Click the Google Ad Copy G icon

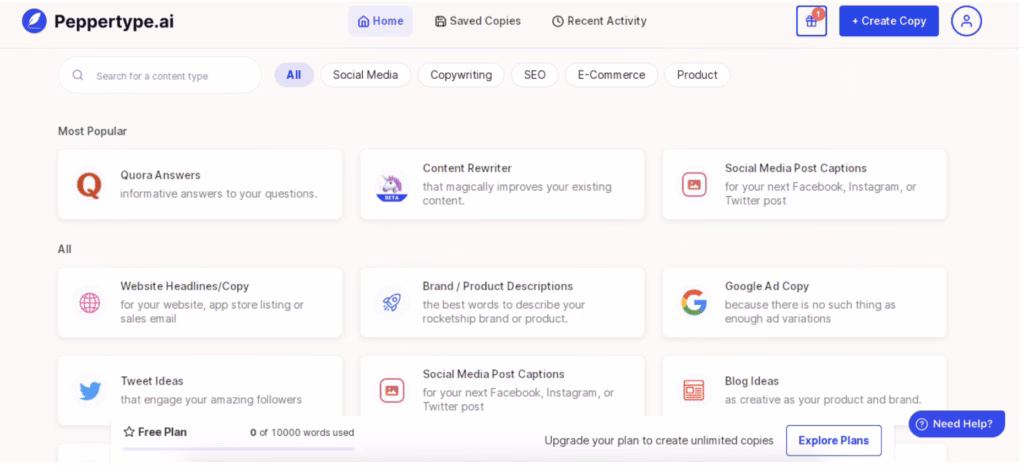(x=693, y=302)
